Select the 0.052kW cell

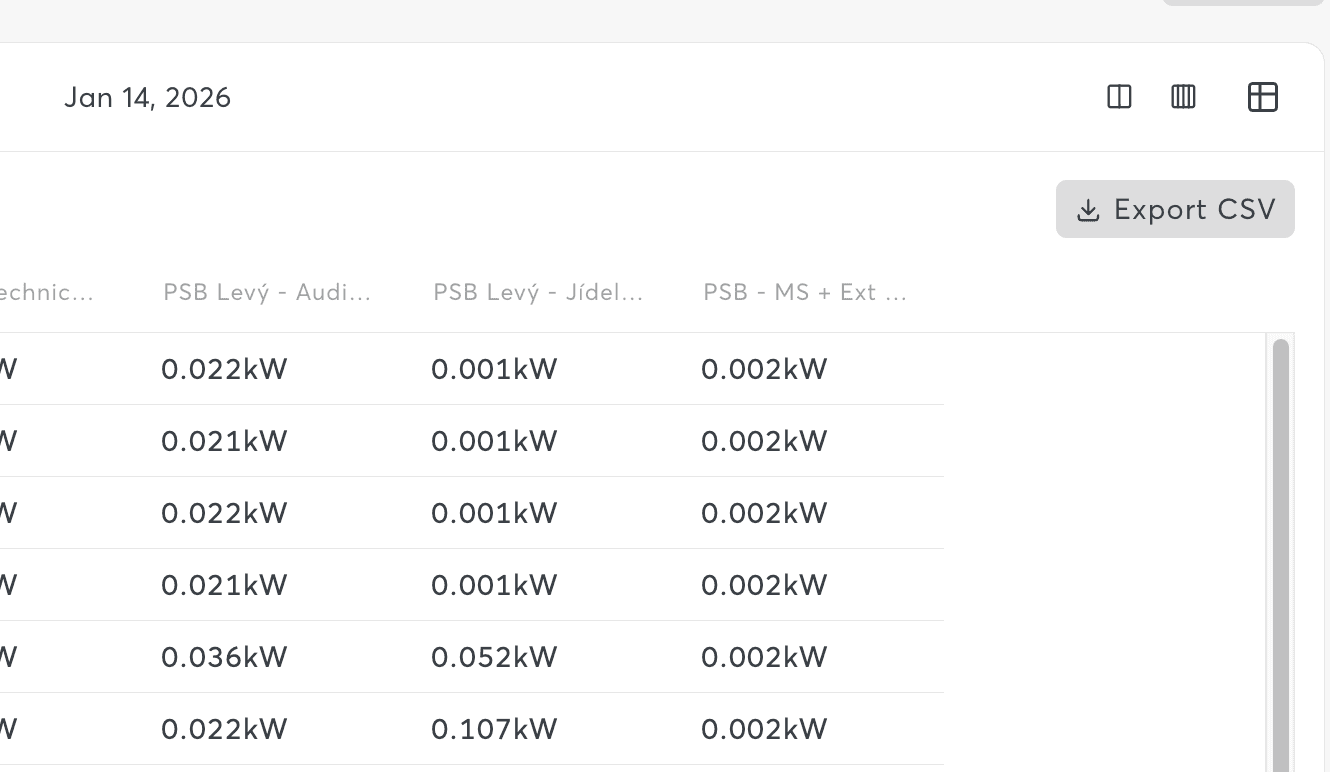pos(494,657)
